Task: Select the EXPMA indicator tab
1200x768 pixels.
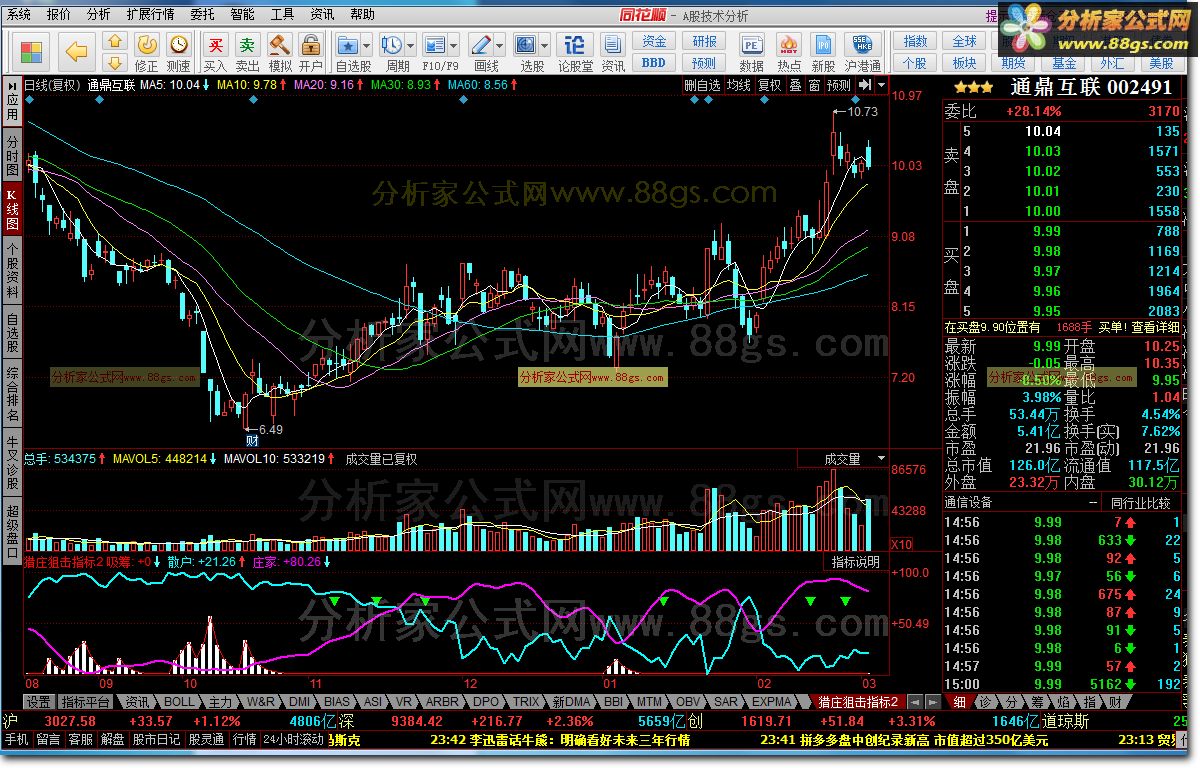Action: coord(773,702)
